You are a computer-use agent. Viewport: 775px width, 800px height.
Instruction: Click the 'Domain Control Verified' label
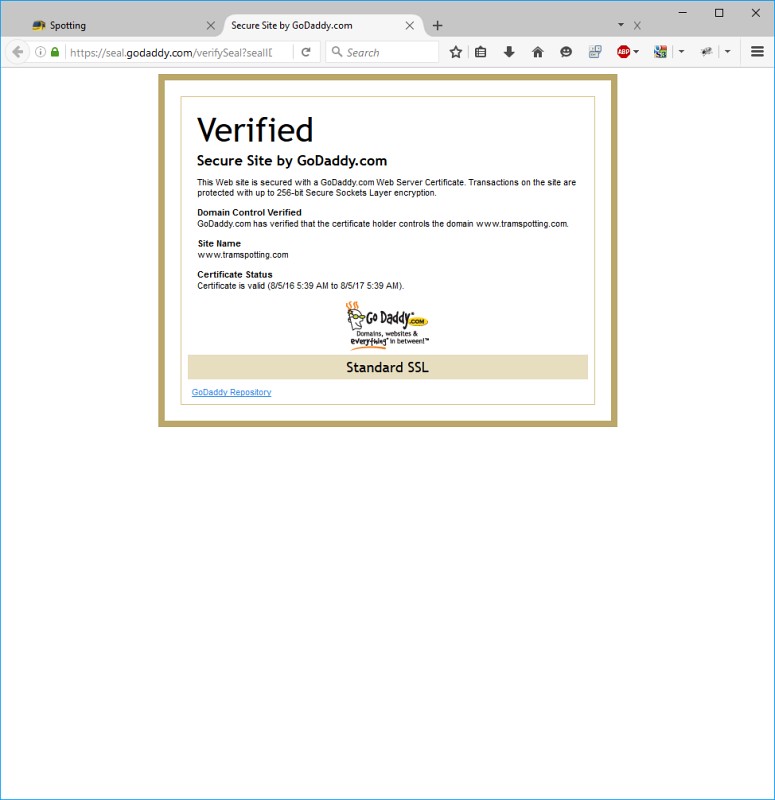[x=249, y=212]
